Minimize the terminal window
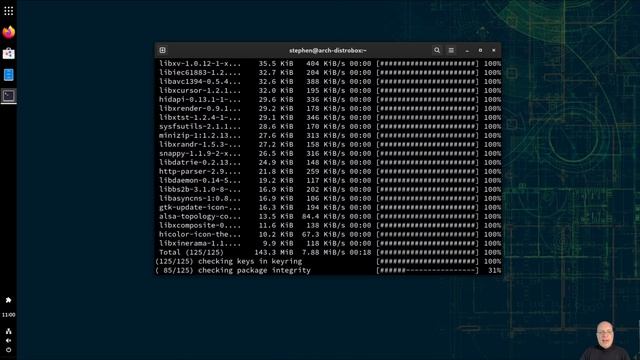This screenshot has width=640, height=360. click(467, 50)
